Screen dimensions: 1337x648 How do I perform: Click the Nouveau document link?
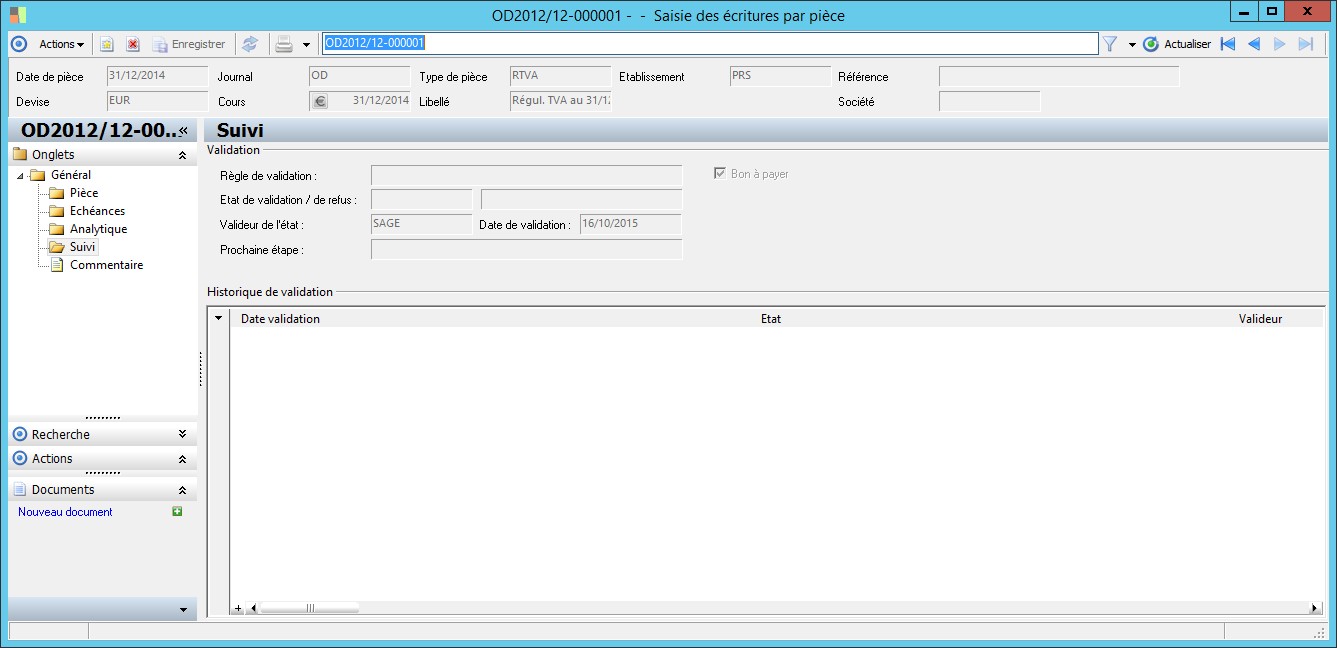(x=65, y=512)
